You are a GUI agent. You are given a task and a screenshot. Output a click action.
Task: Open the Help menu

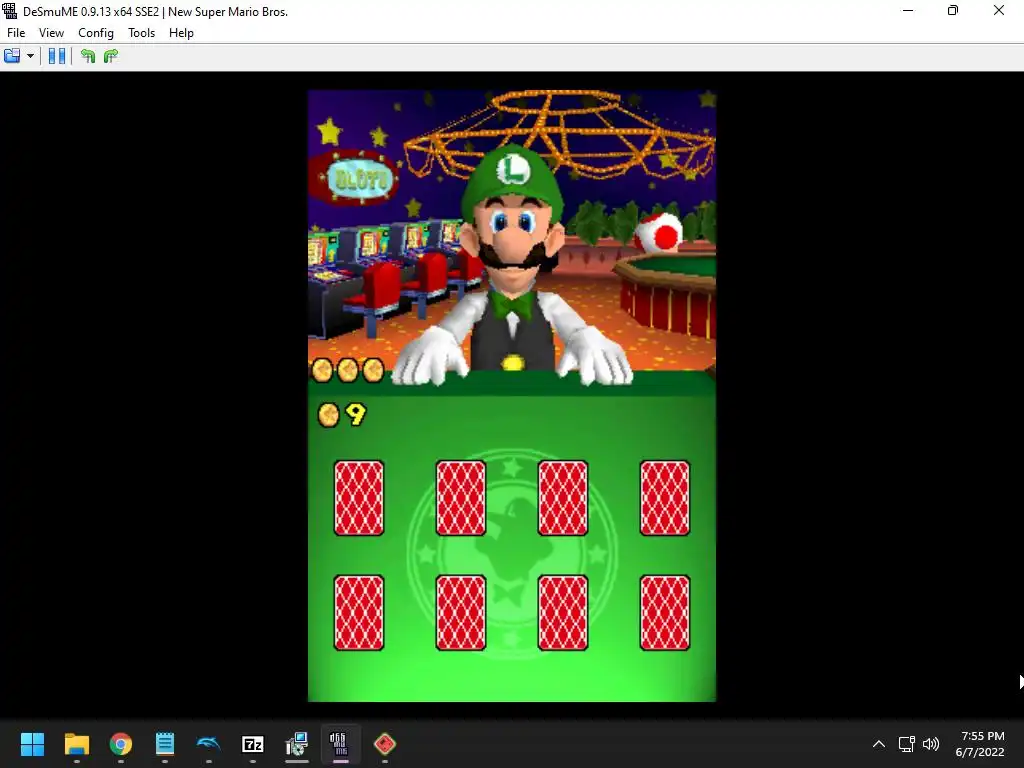[x=181, y=33]
